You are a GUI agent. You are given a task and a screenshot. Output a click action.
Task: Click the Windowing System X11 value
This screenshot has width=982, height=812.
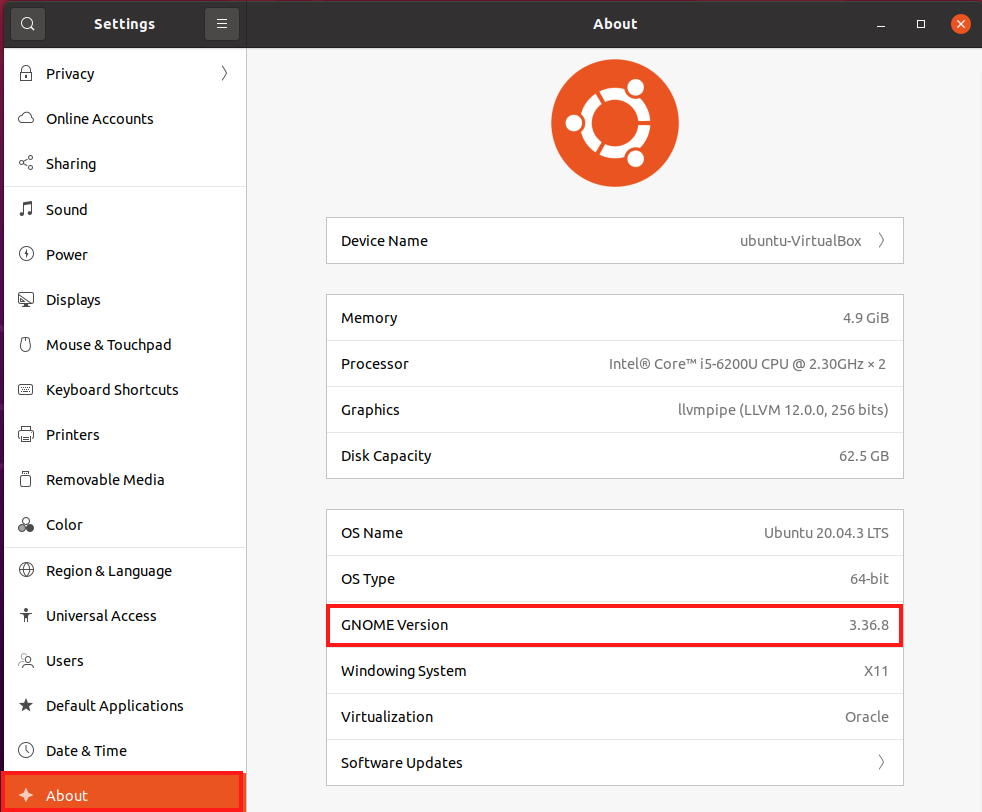(x=876, y=671)
